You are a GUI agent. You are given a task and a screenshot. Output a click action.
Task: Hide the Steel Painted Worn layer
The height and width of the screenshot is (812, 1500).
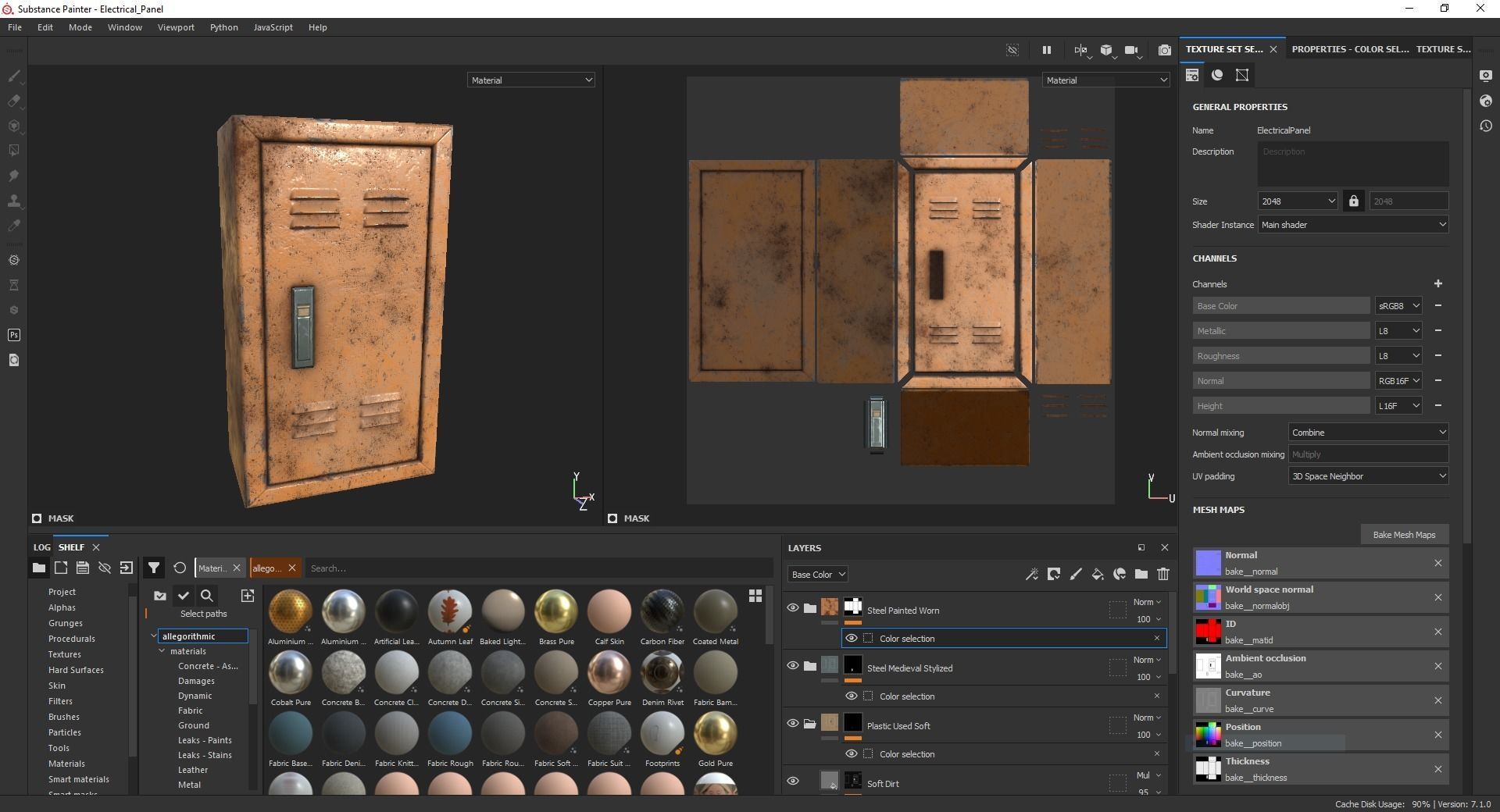point(793,607)
